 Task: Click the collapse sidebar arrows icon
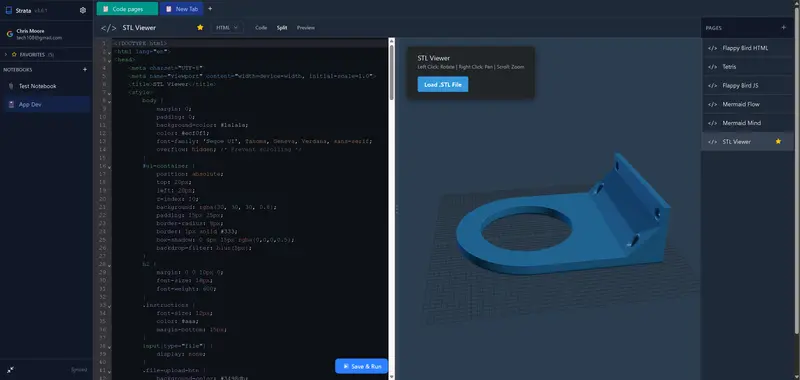[x=10, y=370]
